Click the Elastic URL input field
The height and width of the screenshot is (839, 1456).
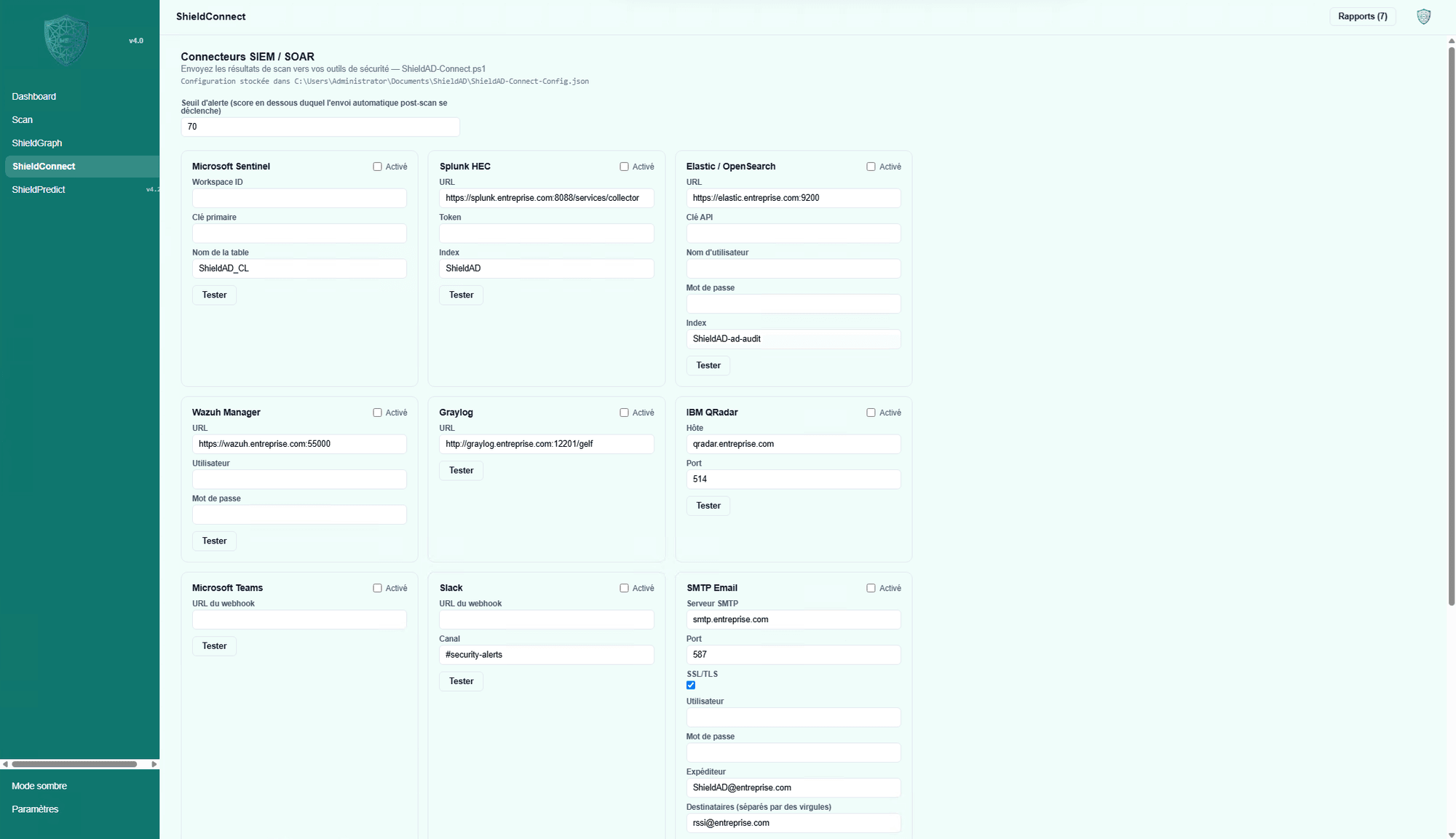click(794, 198)
